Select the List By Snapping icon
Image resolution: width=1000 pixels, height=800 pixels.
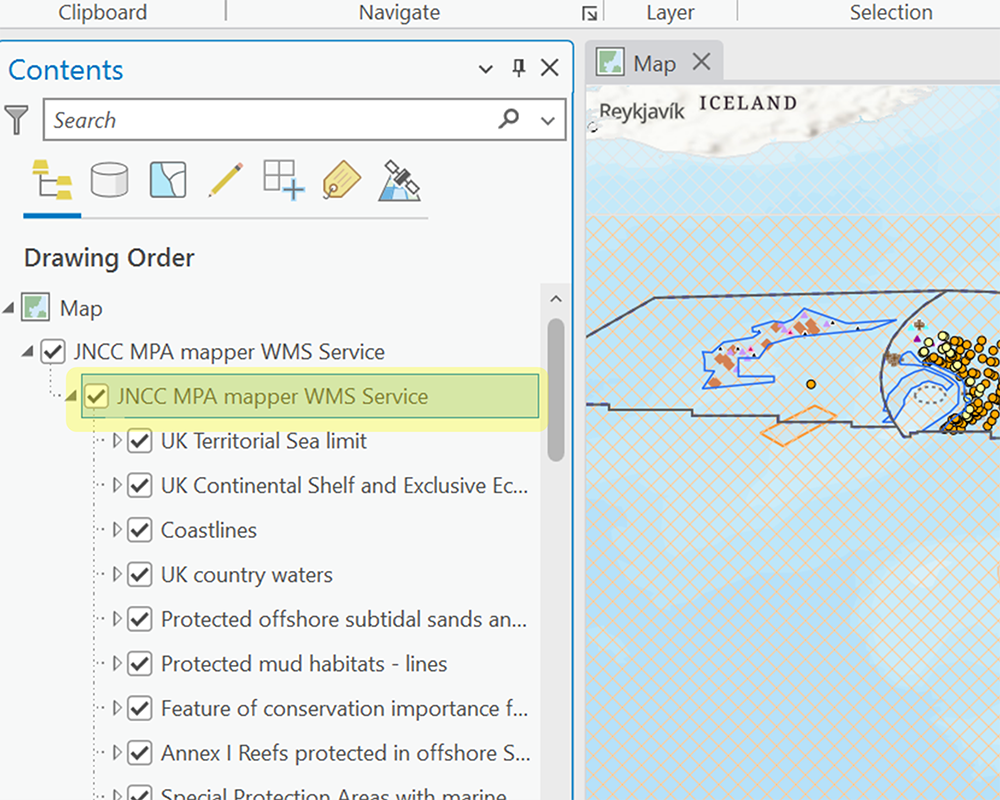282,180
